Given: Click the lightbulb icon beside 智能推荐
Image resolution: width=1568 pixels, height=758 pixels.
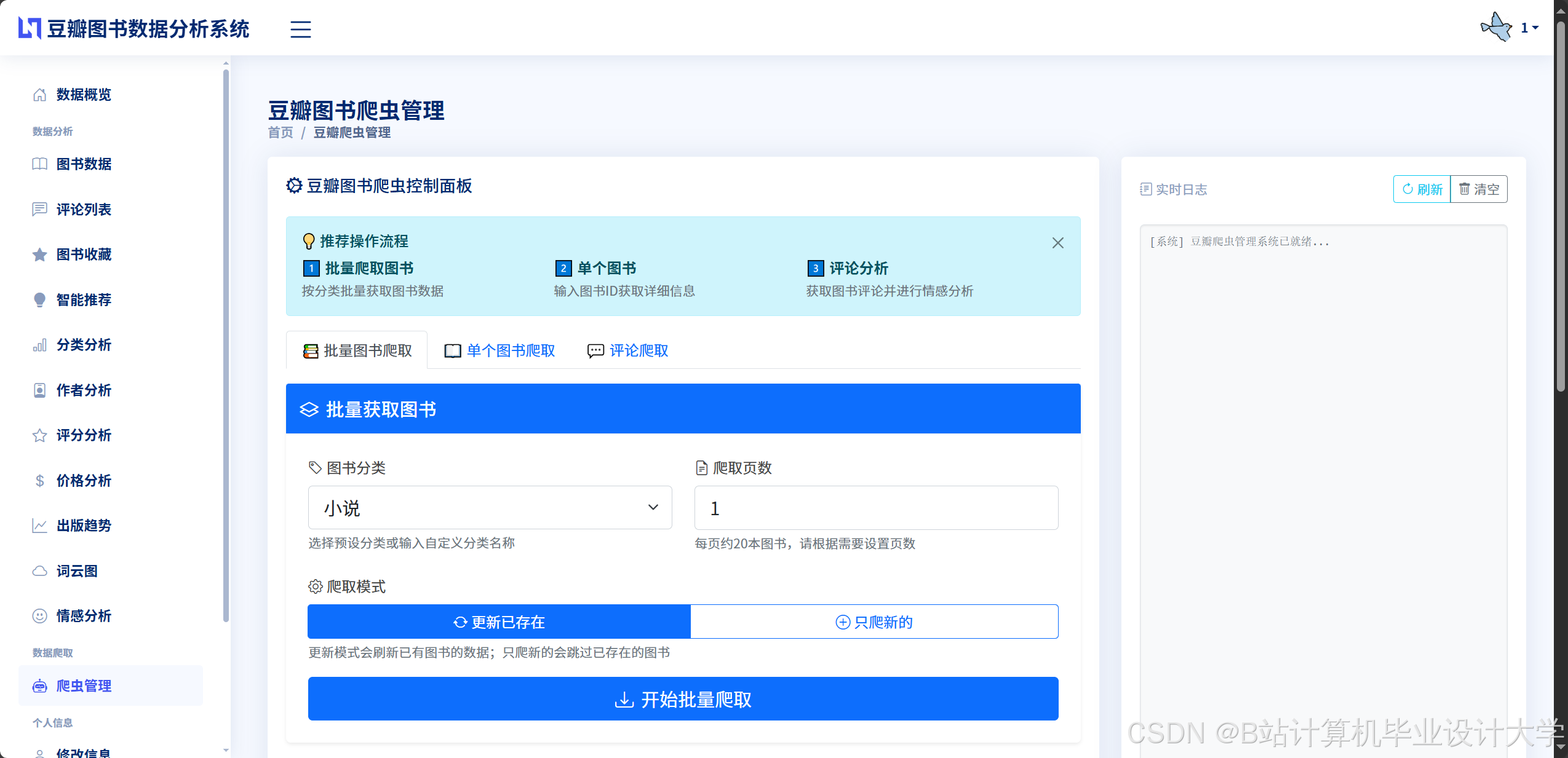Looking at the screenshot, I should (39, 300).
